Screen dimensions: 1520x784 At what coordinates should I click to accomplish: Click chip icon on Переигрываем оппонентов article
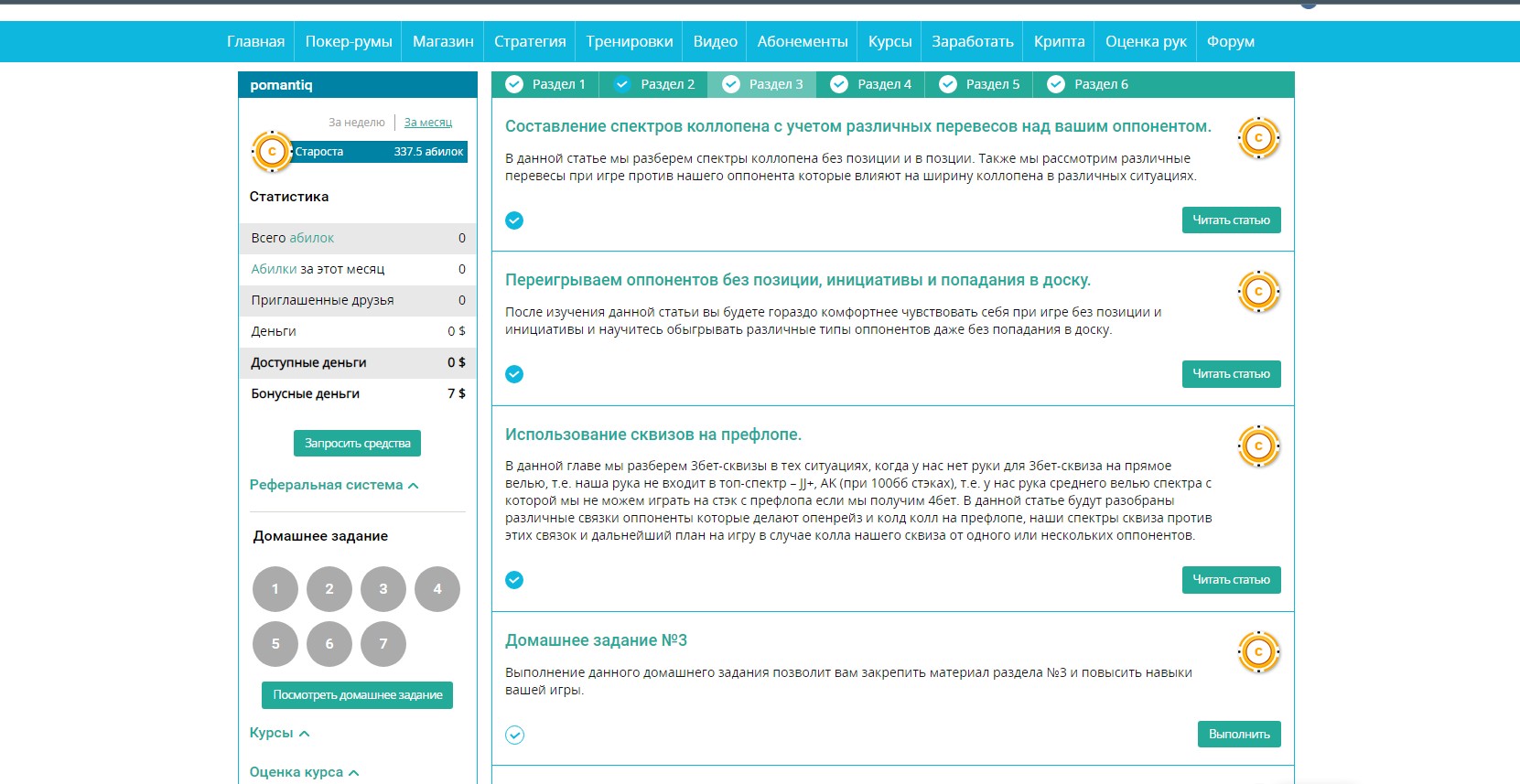tap(1258, 292)
